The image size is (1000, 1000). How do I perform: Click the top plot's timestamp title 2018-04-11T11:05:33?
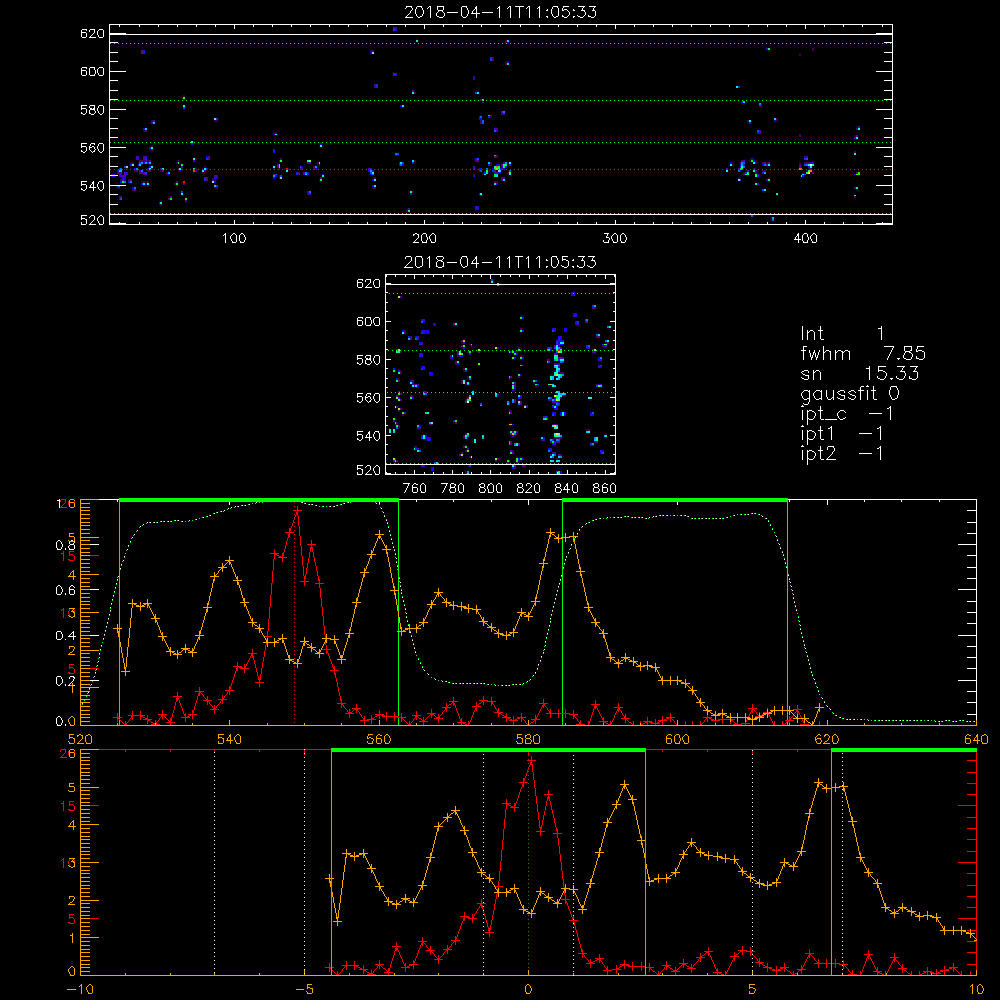[x=501, y=12]
